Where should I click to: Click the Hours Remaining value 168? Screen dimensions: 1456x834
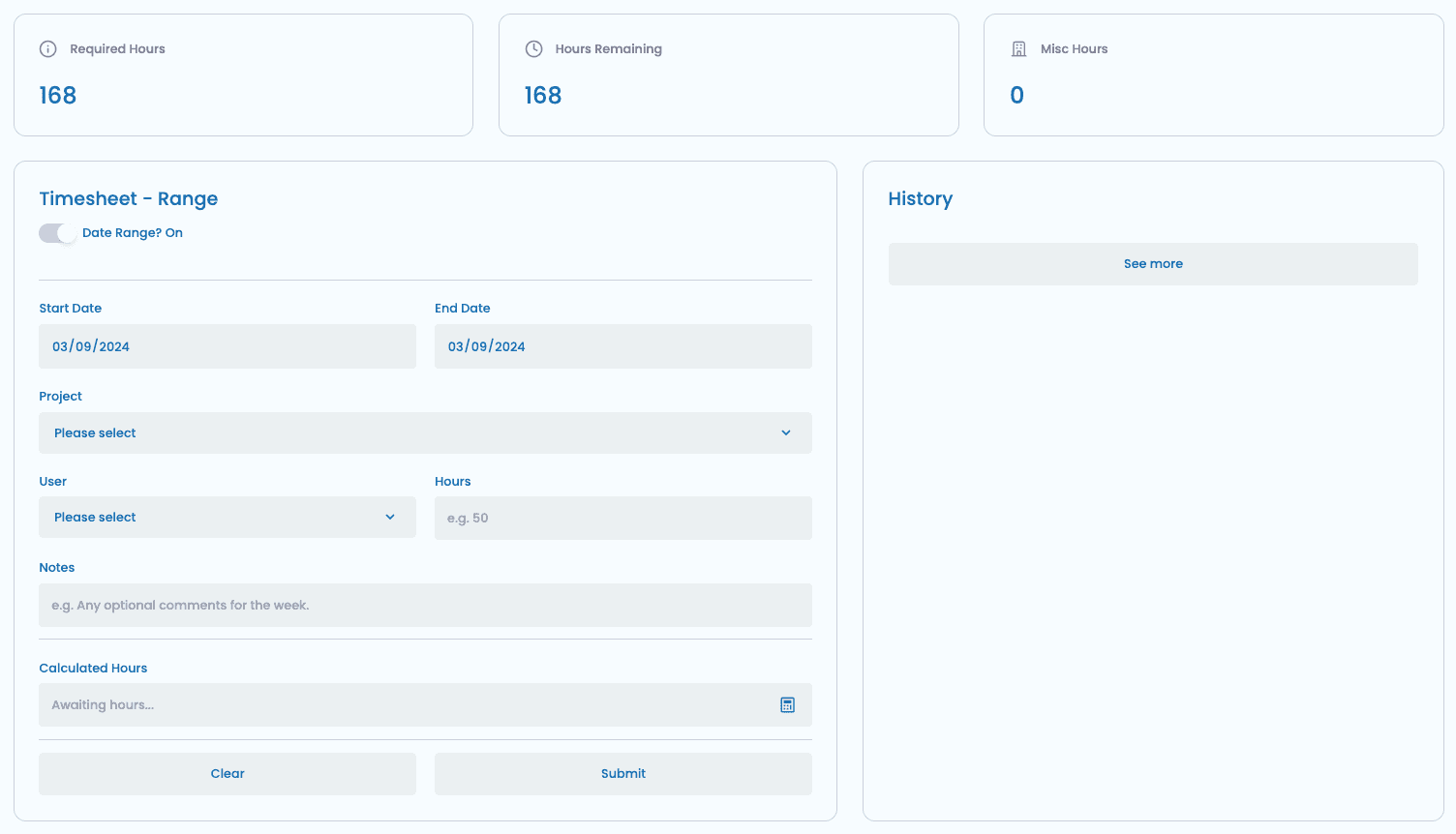point(543,95)
